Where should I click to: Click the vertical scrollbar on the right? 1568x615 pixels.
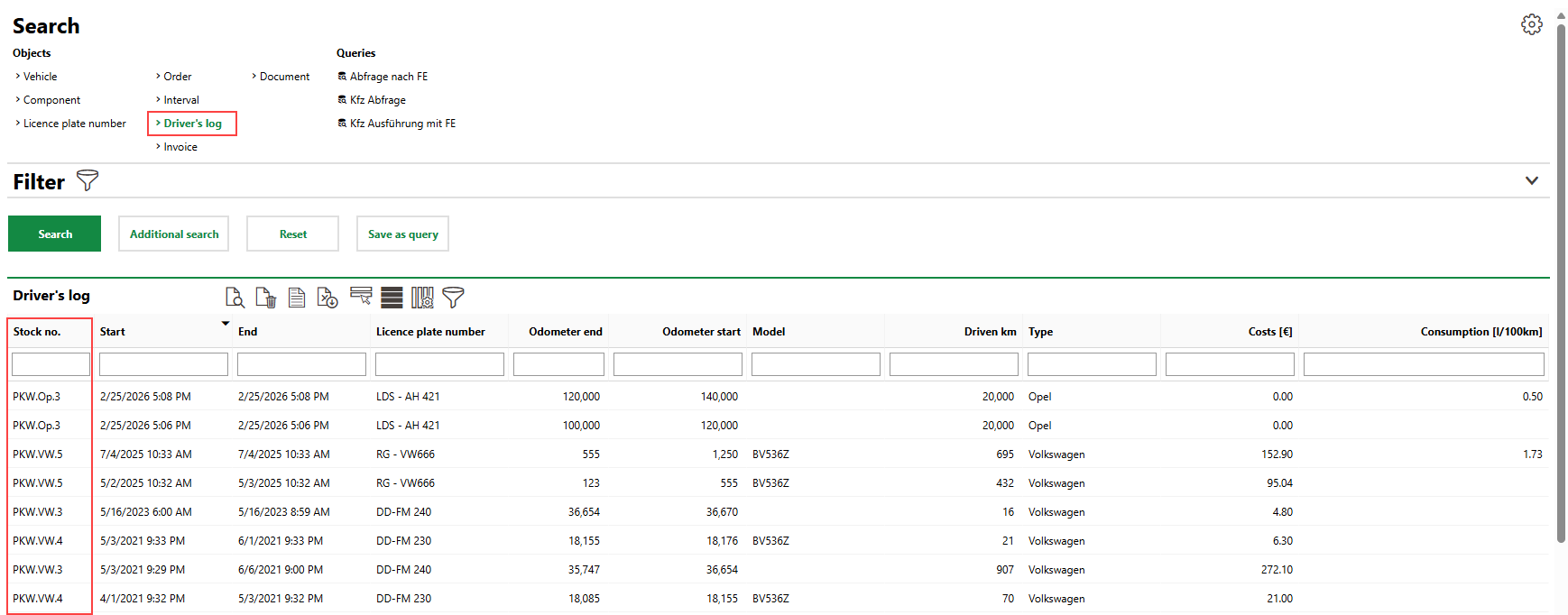(1561, 271)
